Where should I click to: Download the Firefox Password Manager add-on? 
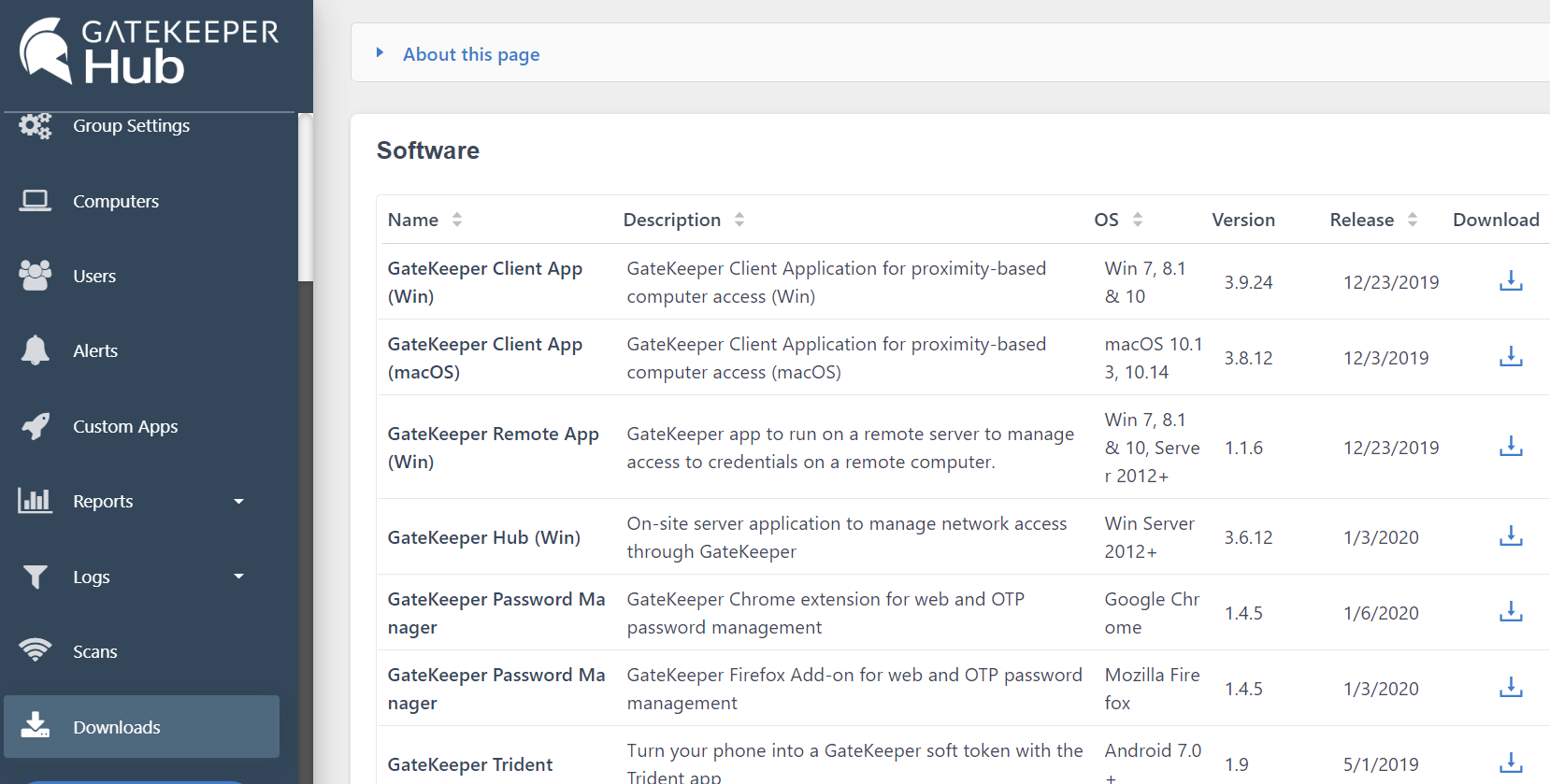tap(1511, 688)
